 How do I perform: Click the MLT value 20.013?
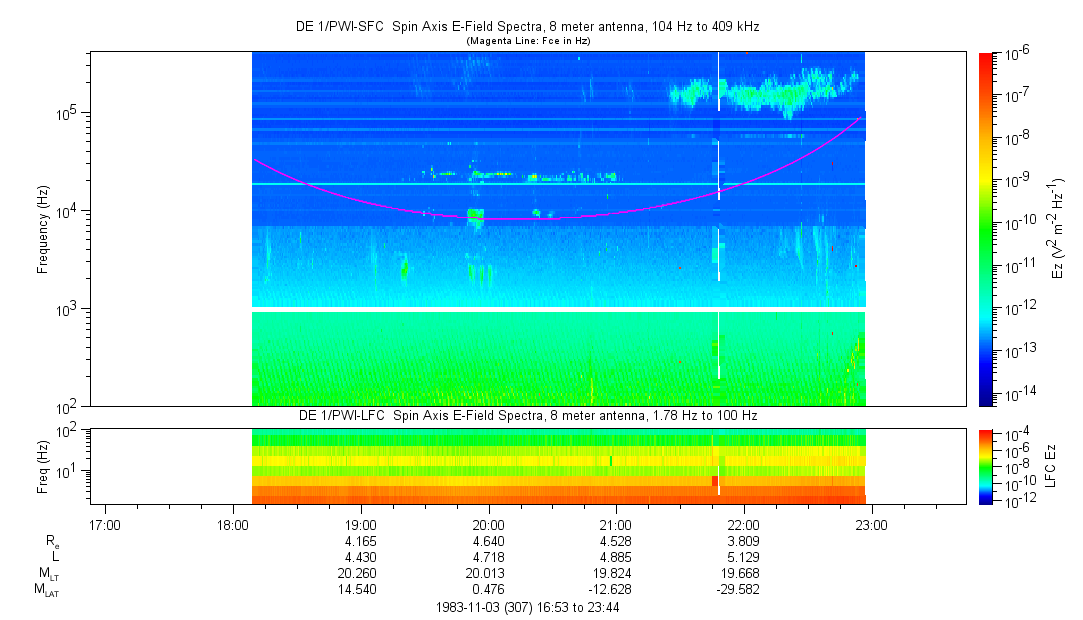[x=488, y=574]
